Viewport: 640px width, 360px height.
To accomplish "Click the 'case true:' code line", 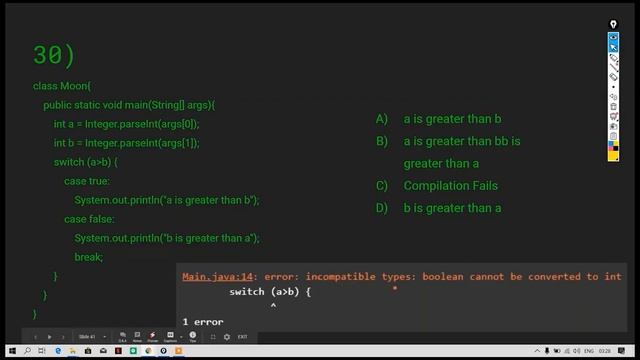I will 87,181.
